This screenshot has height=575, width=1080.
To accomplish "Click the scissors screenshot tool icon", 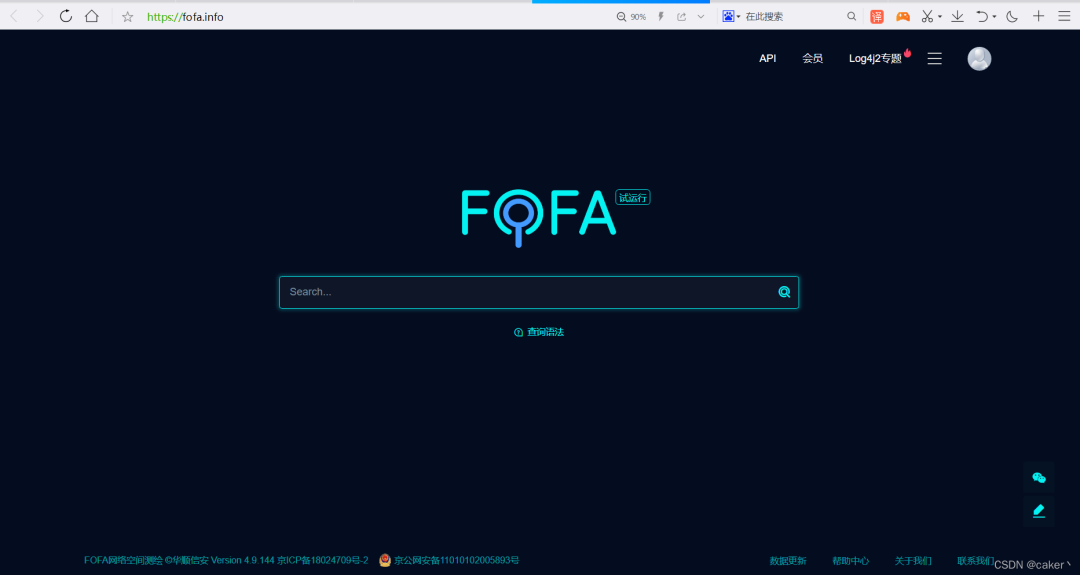I will [928, 17].
